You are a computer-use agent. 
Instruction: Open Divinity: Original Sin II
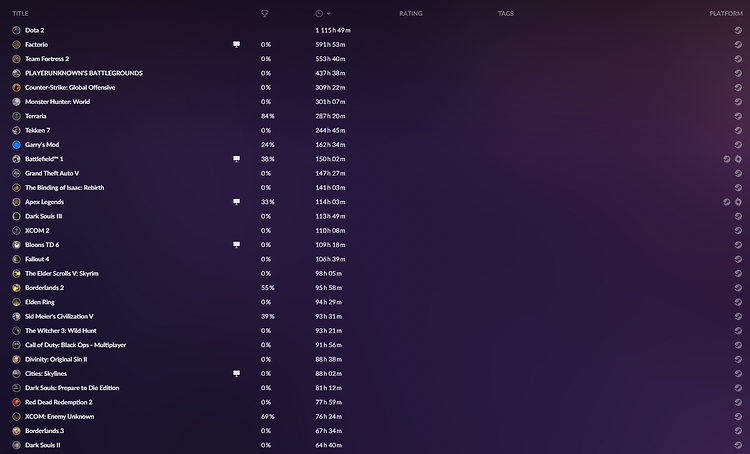[56, 359]
